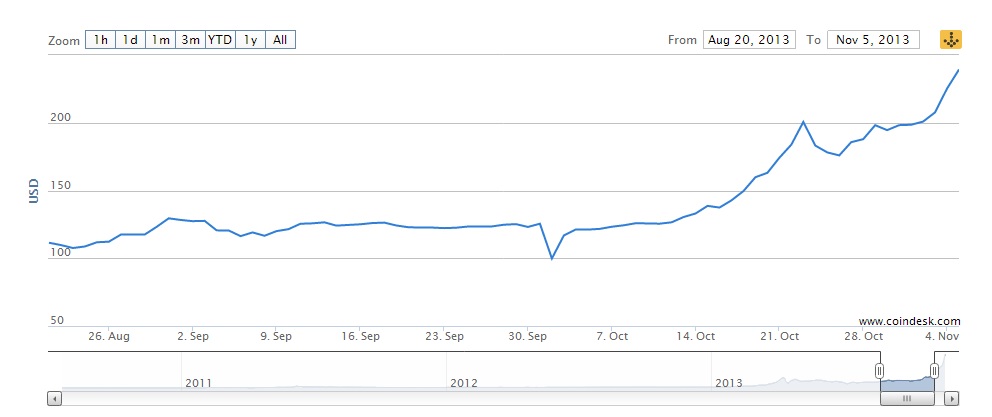Click the scrollbar left arrow

tap(54, 398)
